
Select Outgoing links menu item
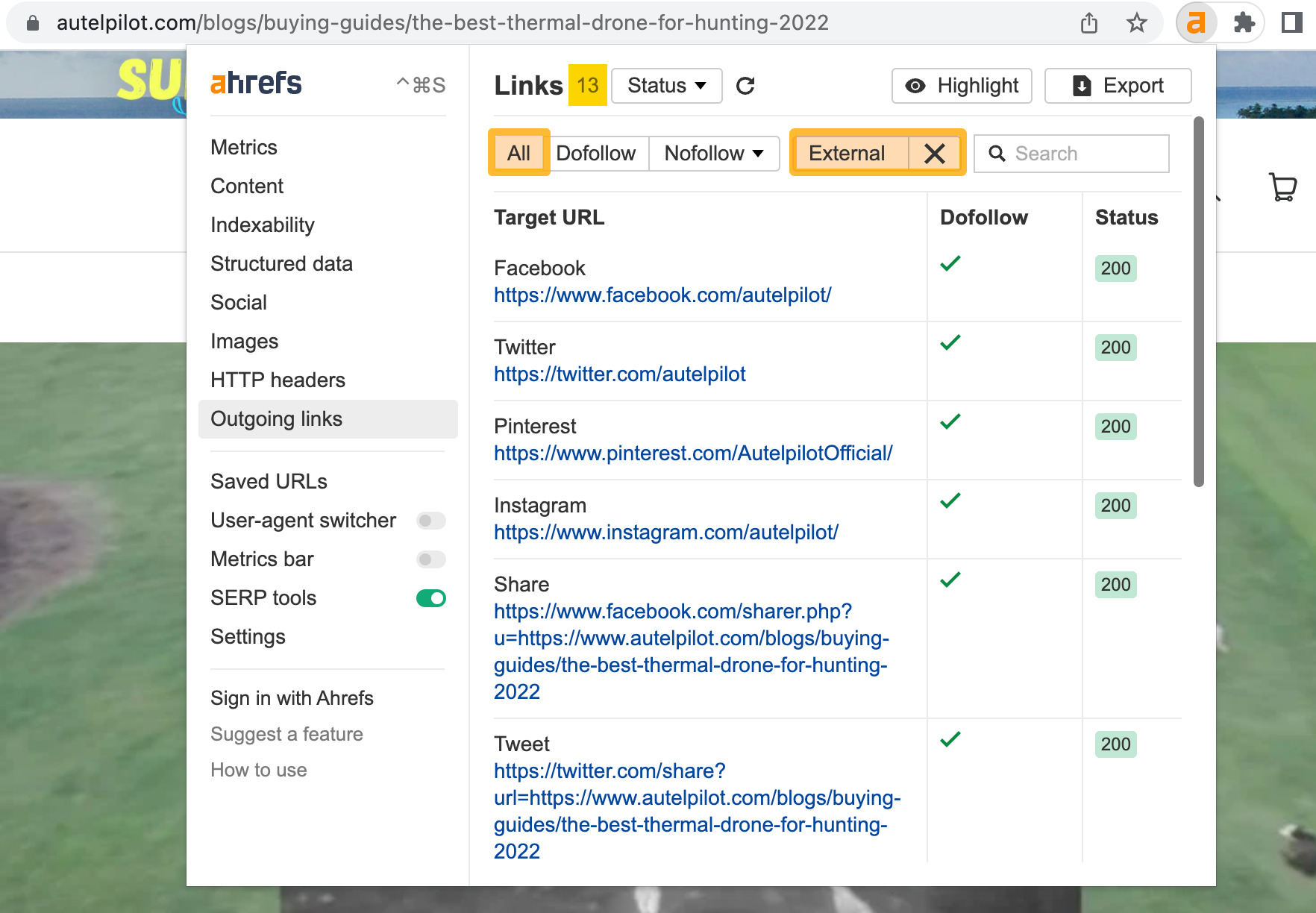pyautogui.click(x=328, y=419)
